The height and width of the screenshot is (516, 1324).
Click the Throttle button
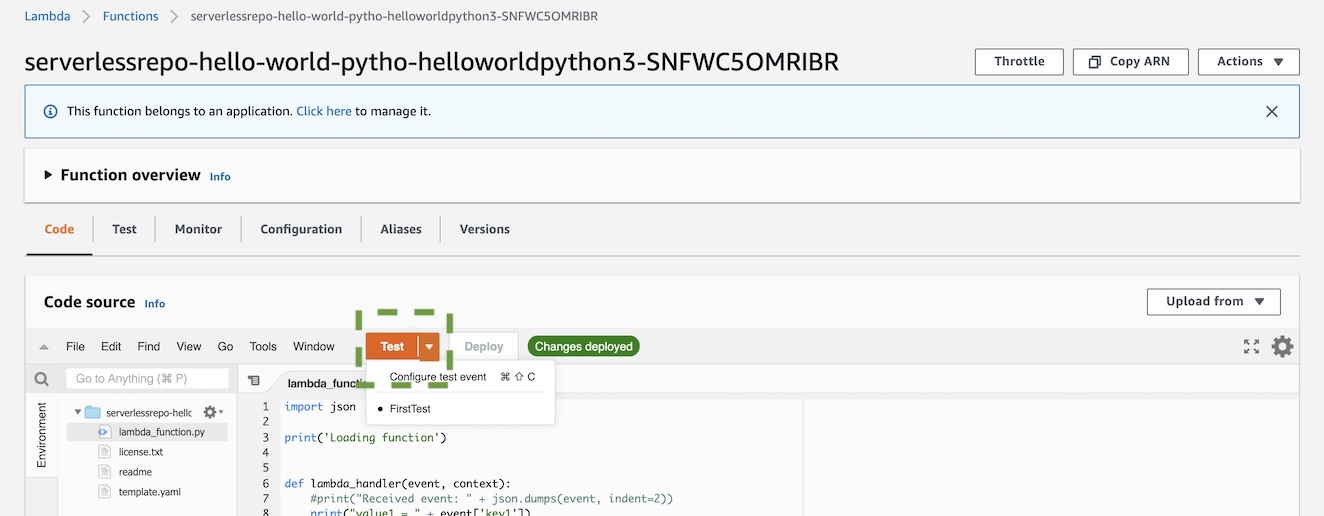click(x=1019, y=61)
